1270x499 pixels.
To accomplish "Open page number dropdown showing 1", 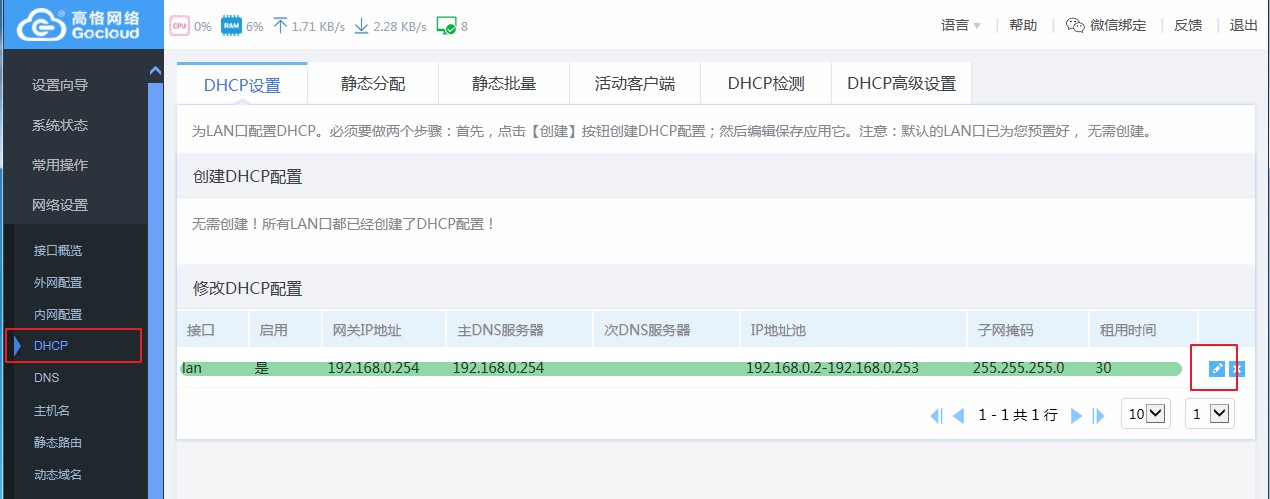I will point(1210,413).
